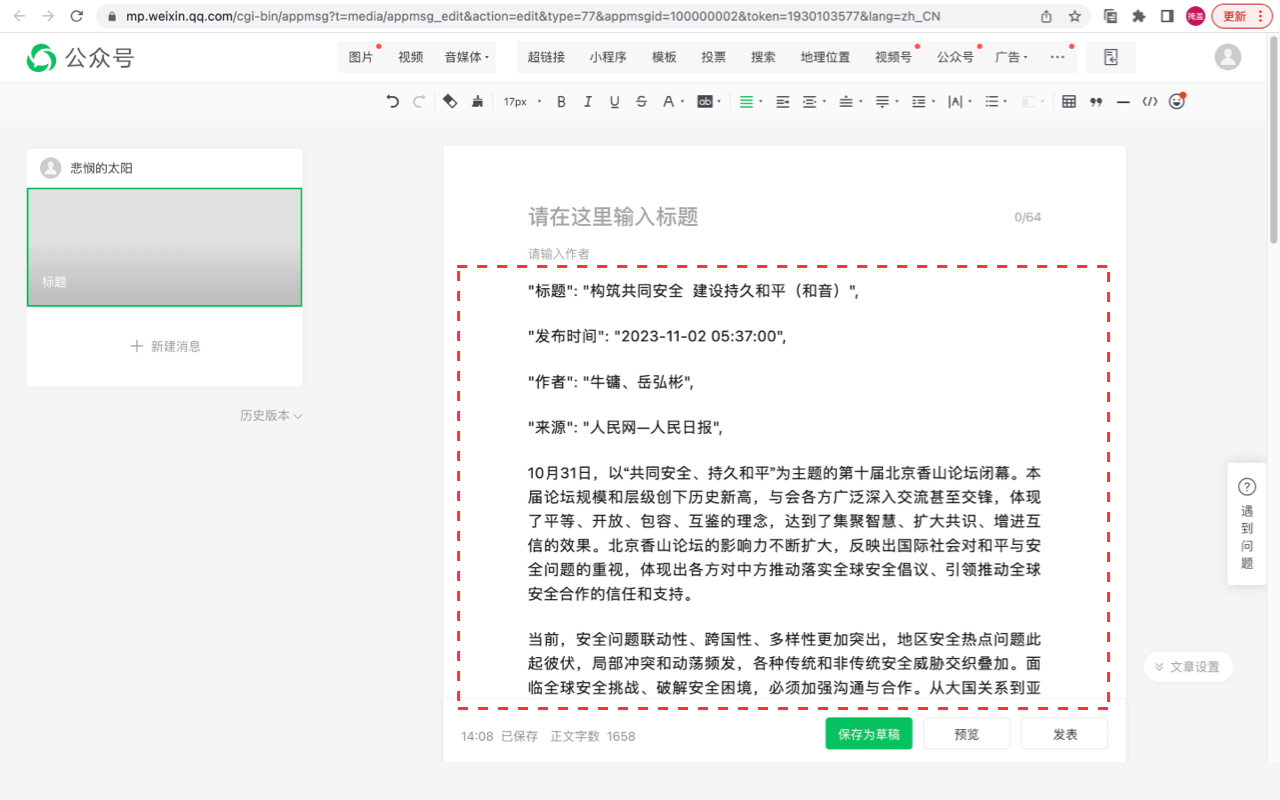
Task: Switch to the 视频 tab
Action: (x=410, y=57)
